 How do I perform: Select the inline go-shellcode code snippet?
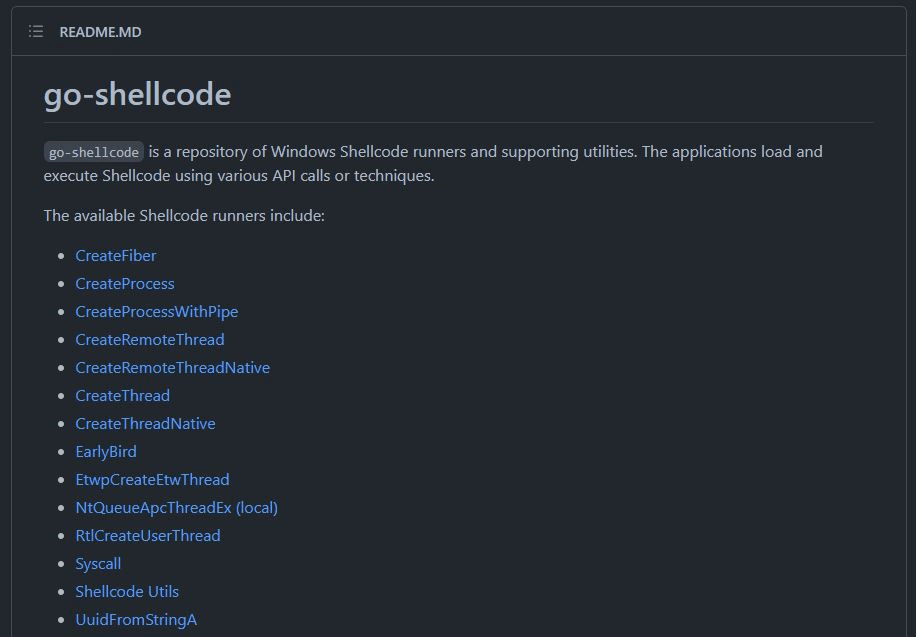click(x=93, y=152)
